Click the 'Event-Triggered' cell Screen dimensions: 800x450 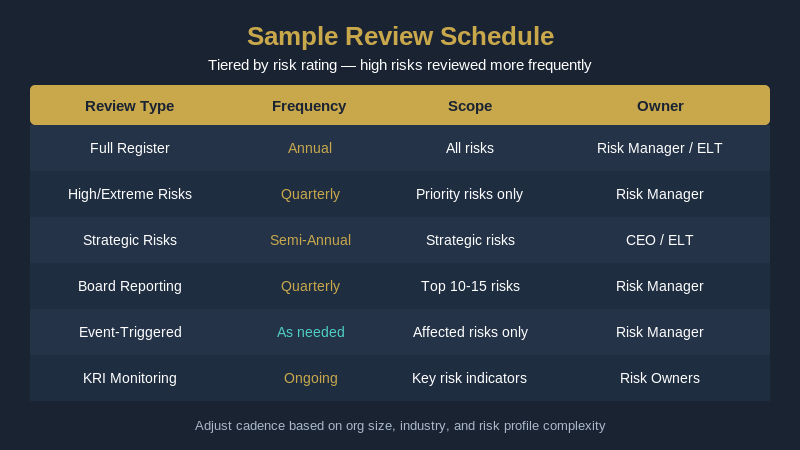click(x=130, y=332)
